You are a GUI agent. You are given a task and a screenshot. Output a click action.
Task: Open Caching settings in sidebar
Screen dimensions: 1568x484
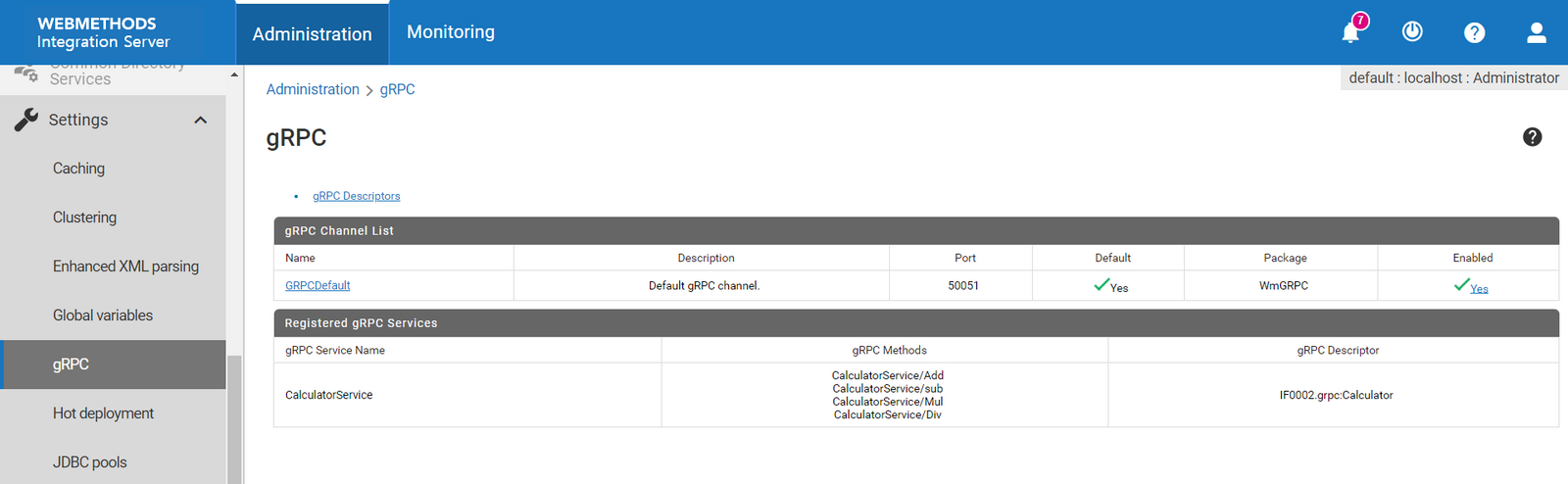[x=78, y=169]
